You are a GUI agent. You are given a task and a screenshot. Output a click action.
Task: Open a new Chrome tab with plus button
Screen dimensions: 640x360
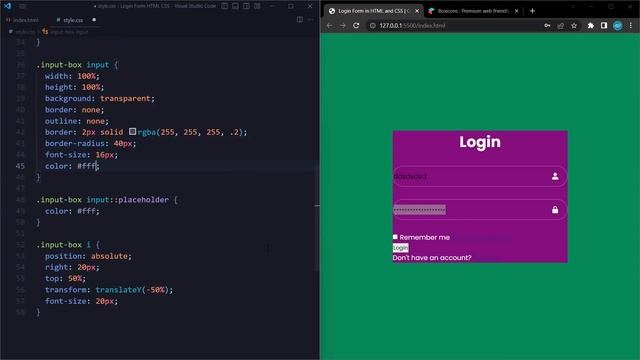(532, 11)
